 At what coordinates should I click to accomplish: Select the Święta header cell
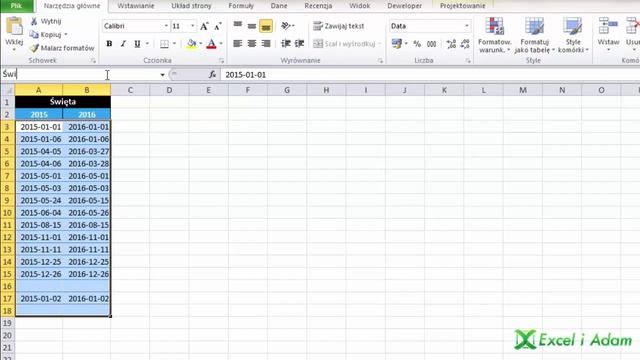pyautogui.click(x=62, y=102)
